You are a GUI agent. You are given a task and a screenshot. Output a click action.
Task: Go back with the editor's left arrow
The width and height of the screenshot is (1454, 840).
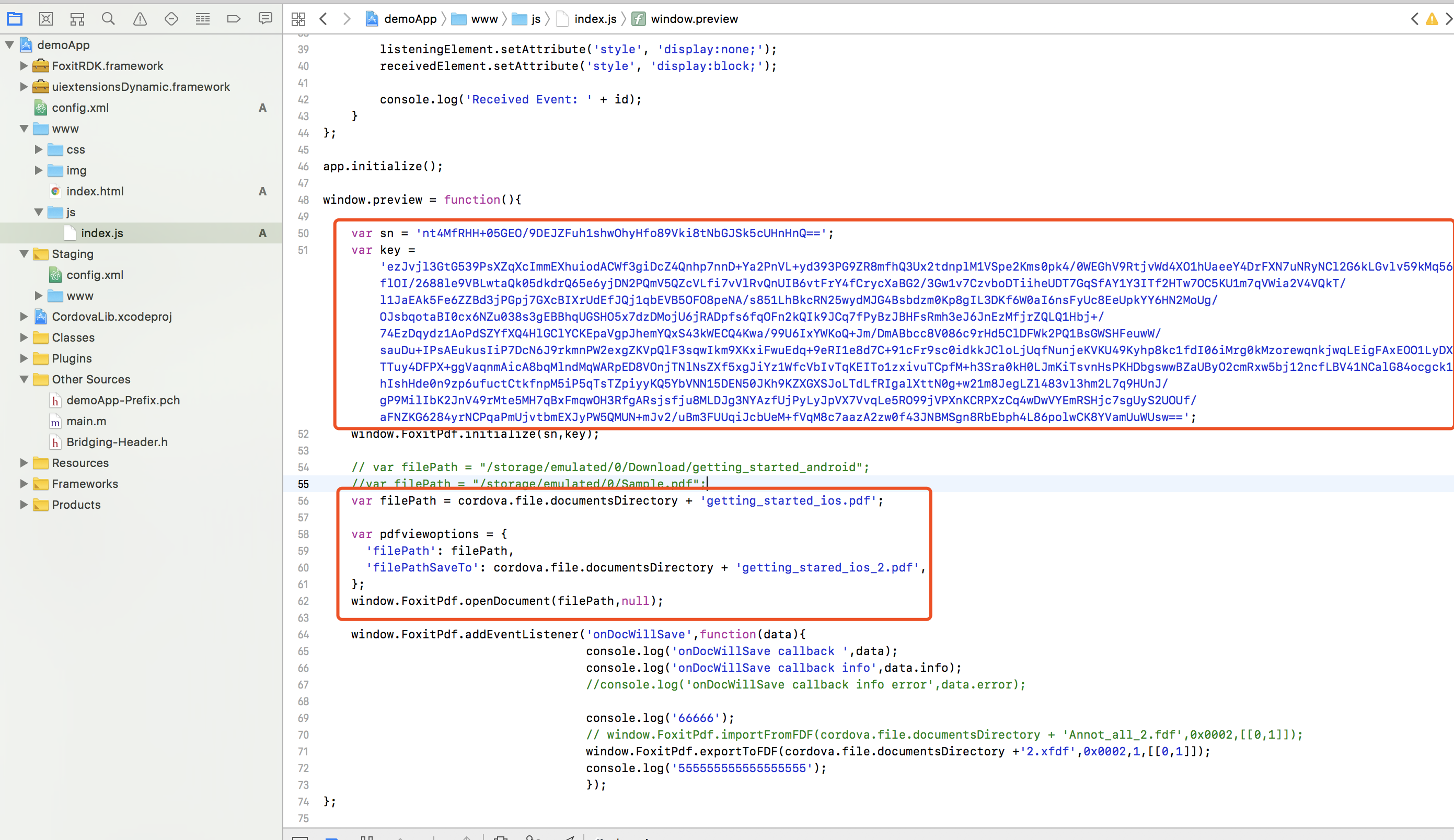(324, 19)
